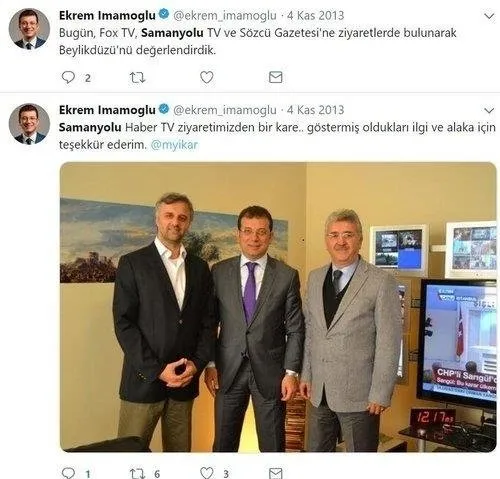Screen dimensions: 500x479
Task: Send first tweet via direct message envelope
Action: 276,77
